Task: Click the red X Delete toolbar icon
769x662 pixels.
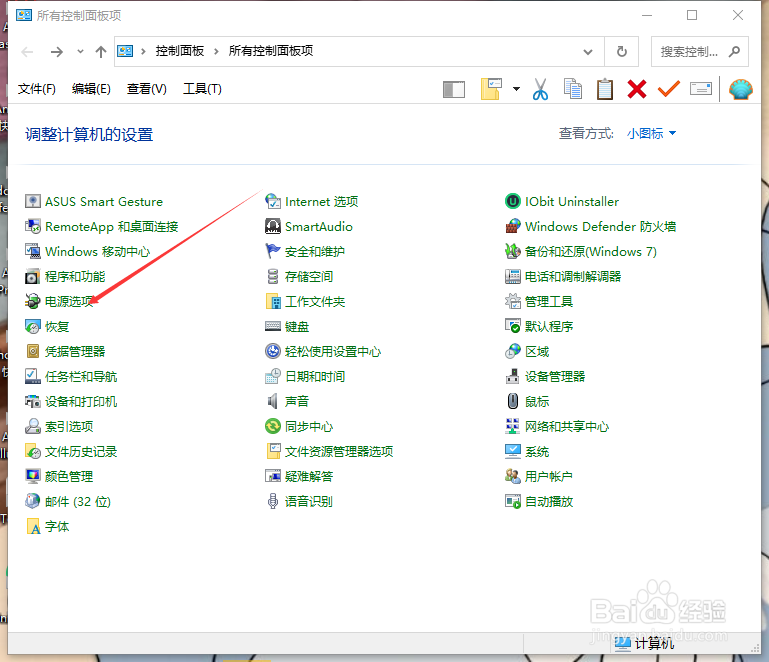Action: (637, 89)
